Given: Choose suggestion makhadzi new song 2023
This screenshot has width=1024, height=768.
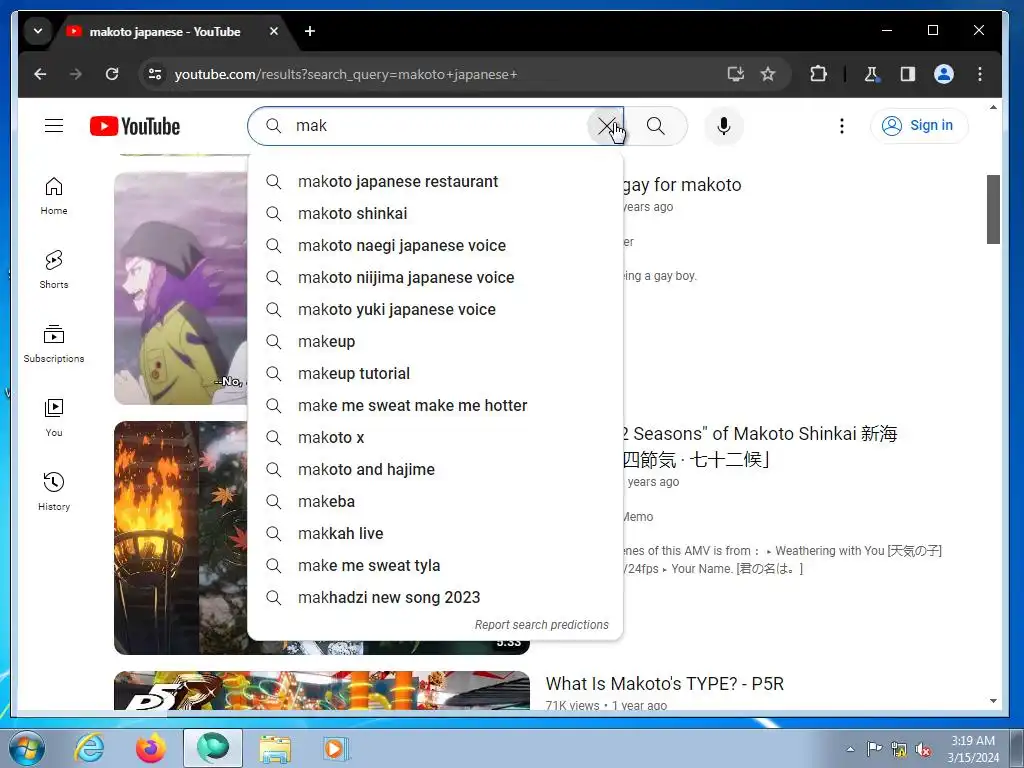Looking at the screenshot, I should coord(435,598).
